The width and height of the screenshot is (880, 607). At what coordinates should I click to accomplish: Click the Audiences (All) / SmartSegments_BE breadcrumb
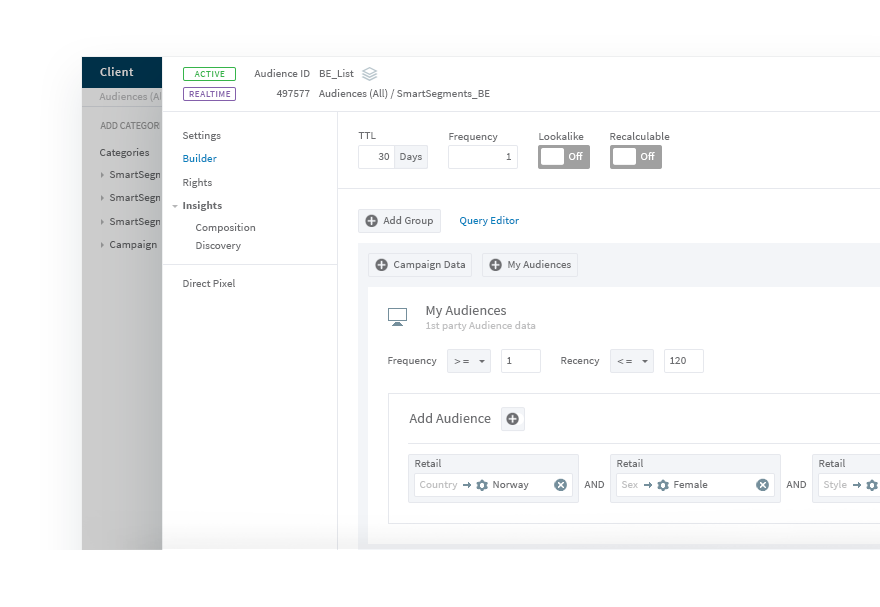(404, 94)
